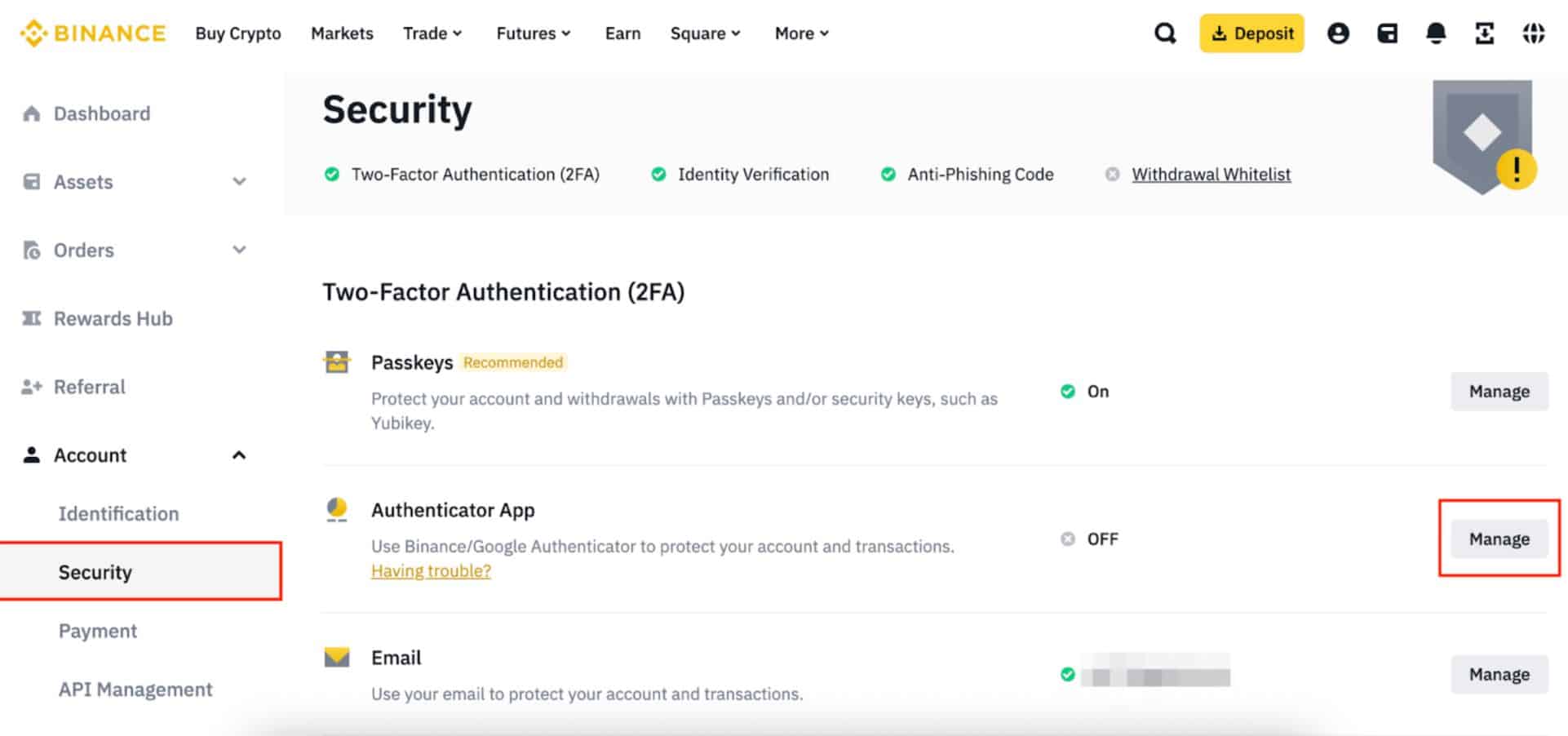Open the download app QR icon

(1485, 33)
